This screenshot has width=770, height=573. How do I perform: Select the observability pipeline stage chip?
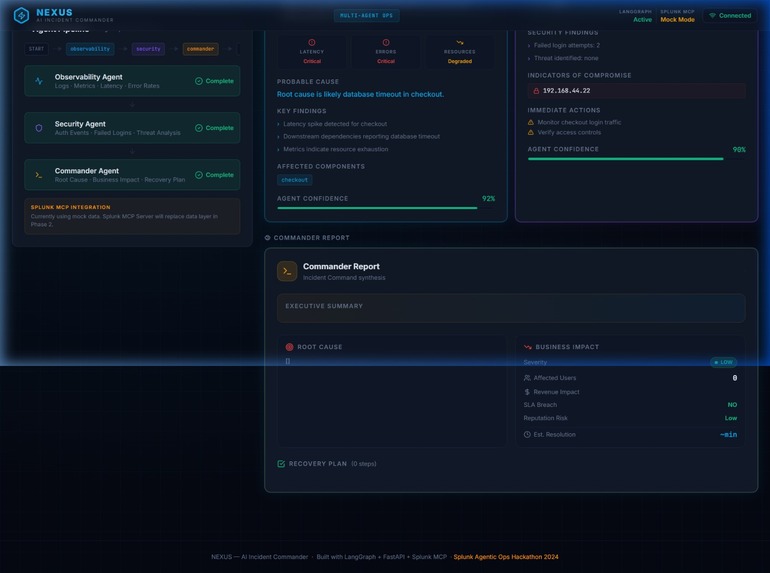tap(90, 49)
